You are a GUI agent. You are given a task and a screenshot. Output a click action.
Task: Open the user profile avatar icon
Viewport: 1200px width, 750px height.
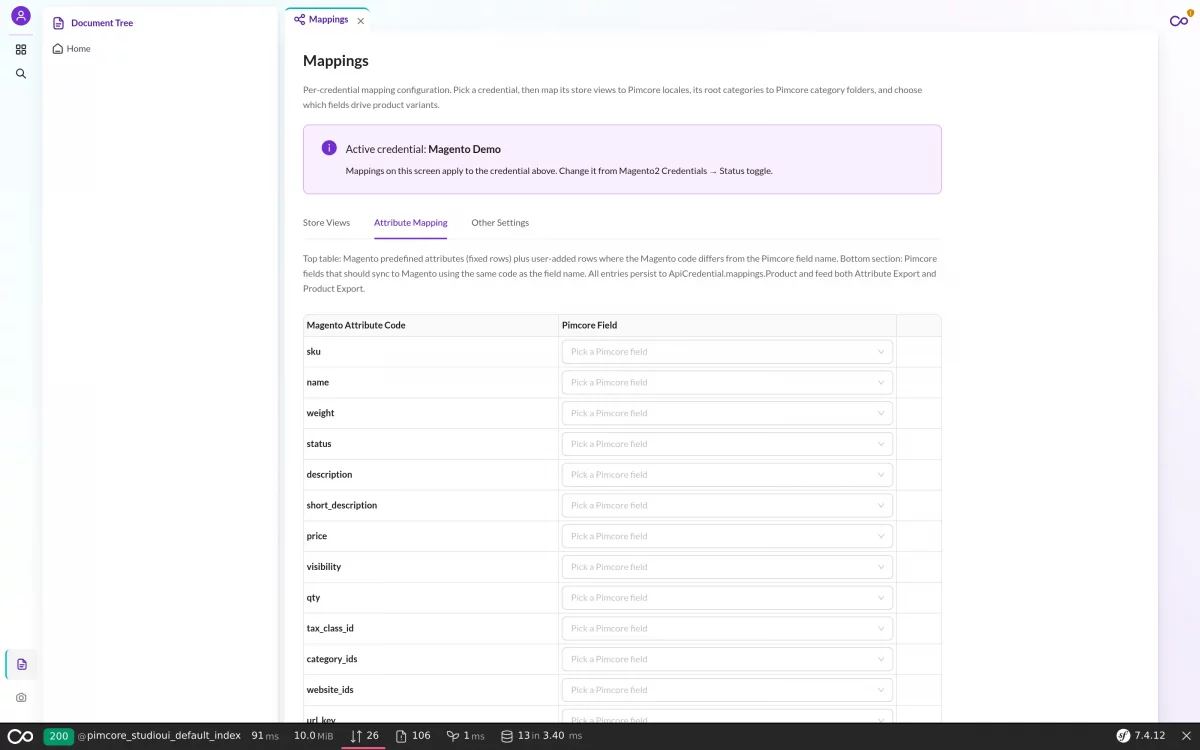(x=21, y=16)
